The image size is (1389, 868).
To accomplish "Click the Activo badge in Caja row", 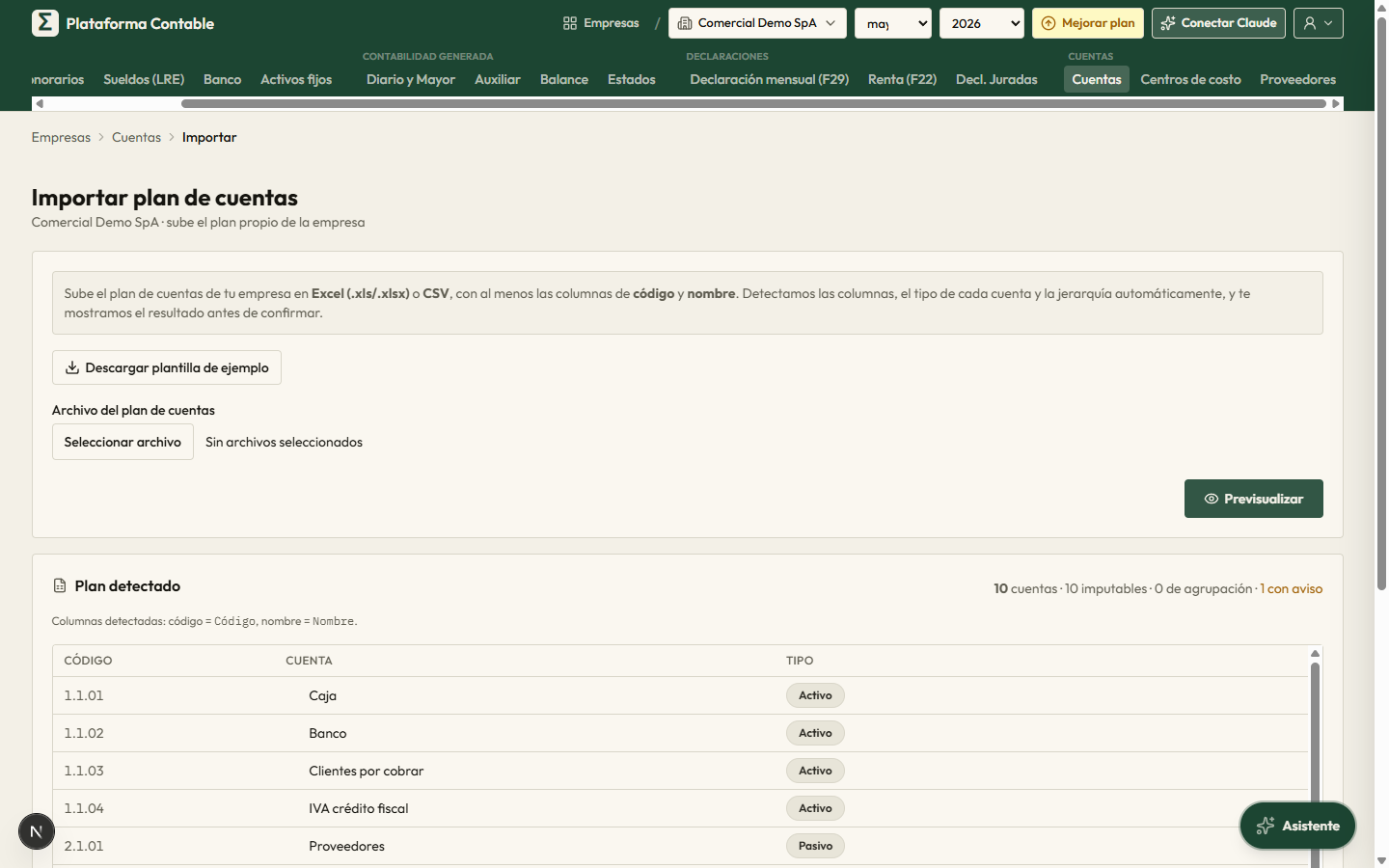I will pyautogui.click(x=815, y=695).
